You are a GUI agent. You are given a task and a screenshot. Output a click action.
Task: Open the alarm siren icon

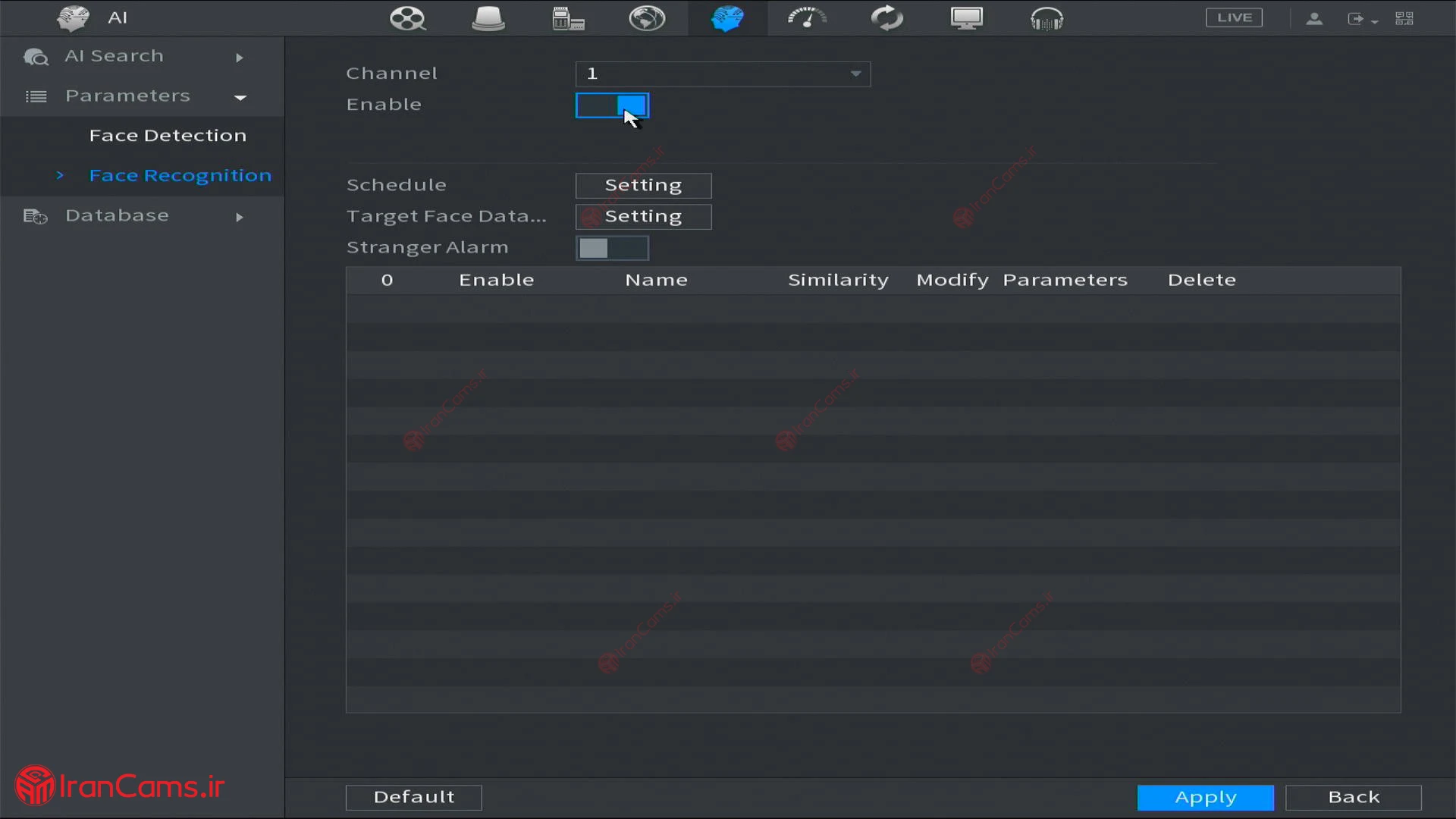(488, 18)
